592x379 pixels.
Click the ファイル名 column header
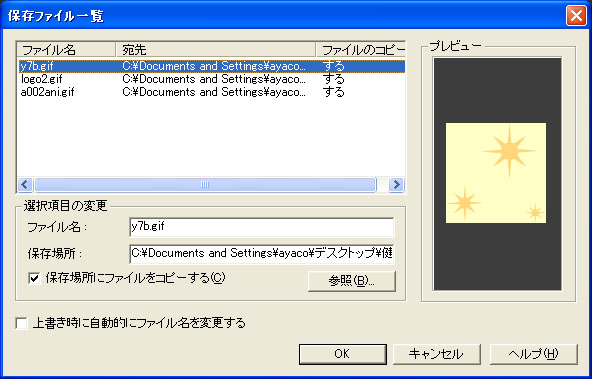point(66,49)
